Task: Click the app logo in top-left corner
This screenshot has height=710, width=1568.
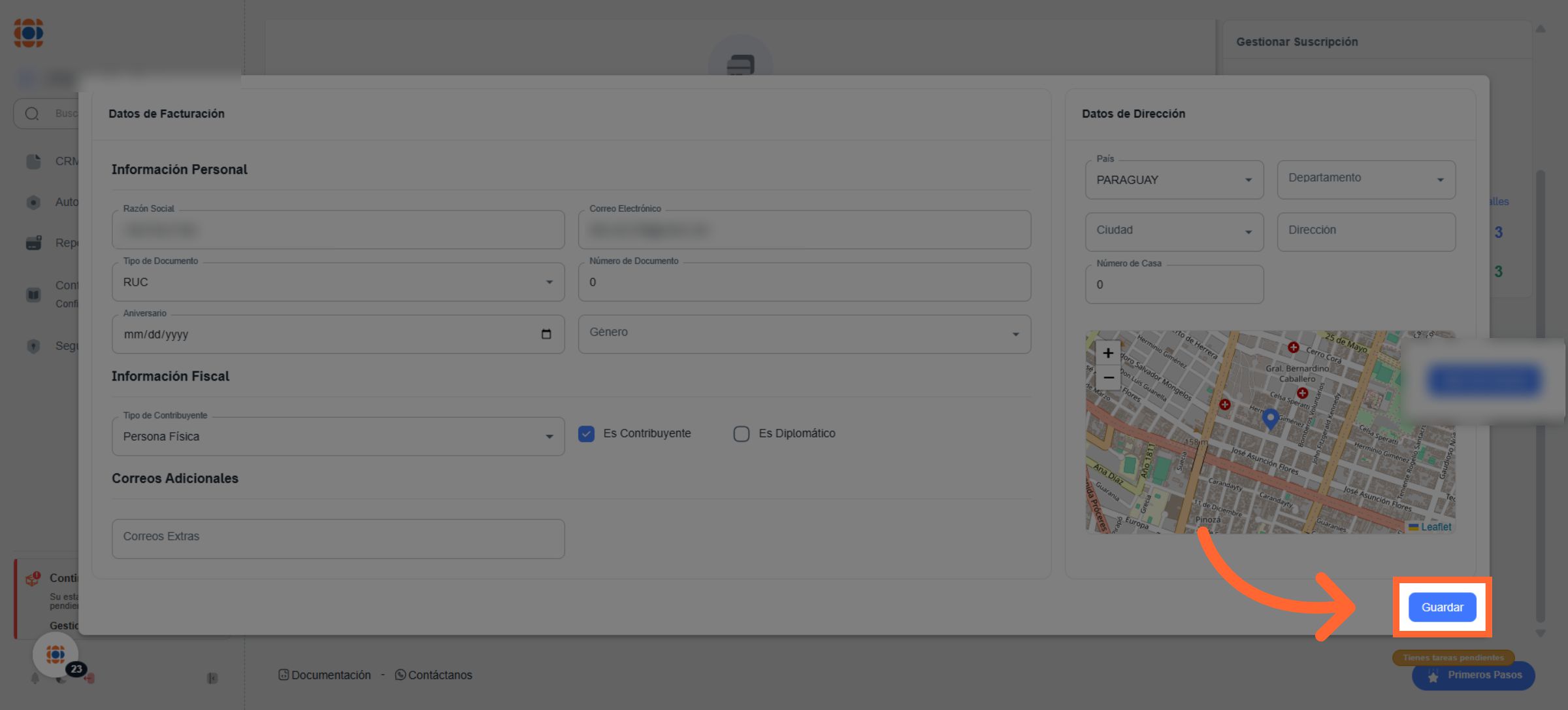Action: coord(29,33)
